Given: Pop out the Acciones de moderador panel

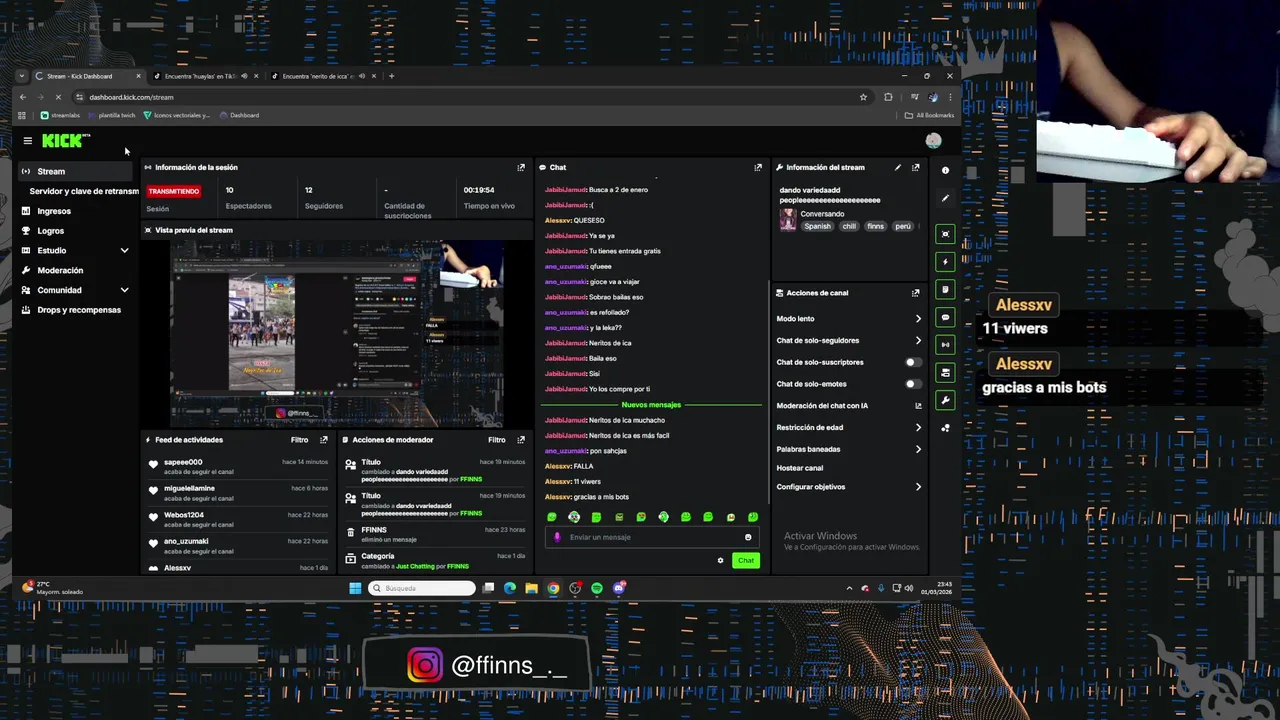Looking at the screenshot, I should click(520, 440).
